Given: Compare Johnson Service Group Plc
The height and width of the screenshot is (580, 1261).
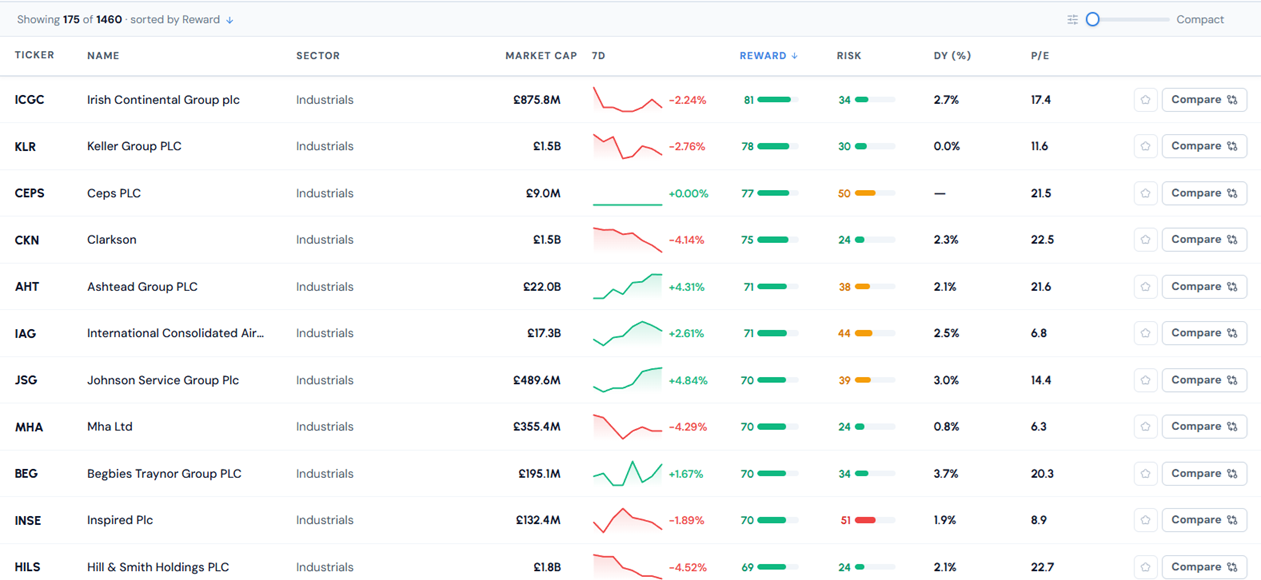Looking at the screenshot, I should pyautogui.click(x=1204, y=380).
